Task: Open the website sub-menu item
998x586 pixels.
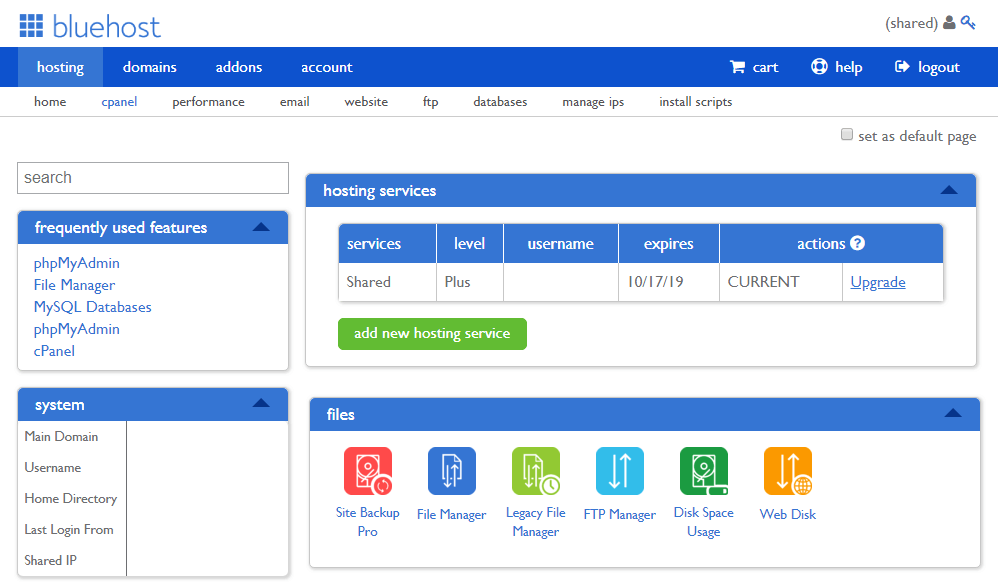Action: (366, 102)
